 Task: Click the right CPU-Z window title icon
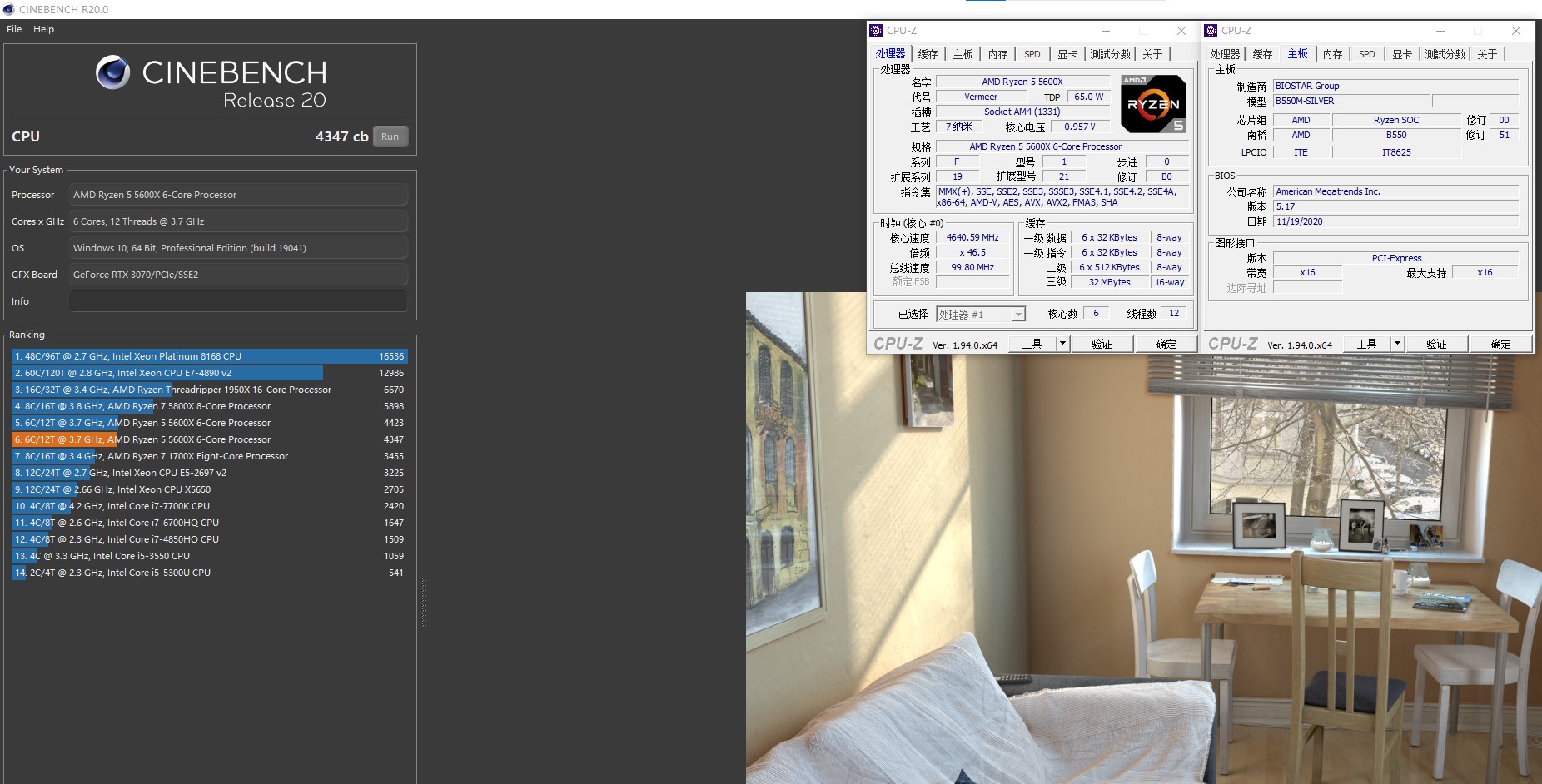coord(1211,31)
